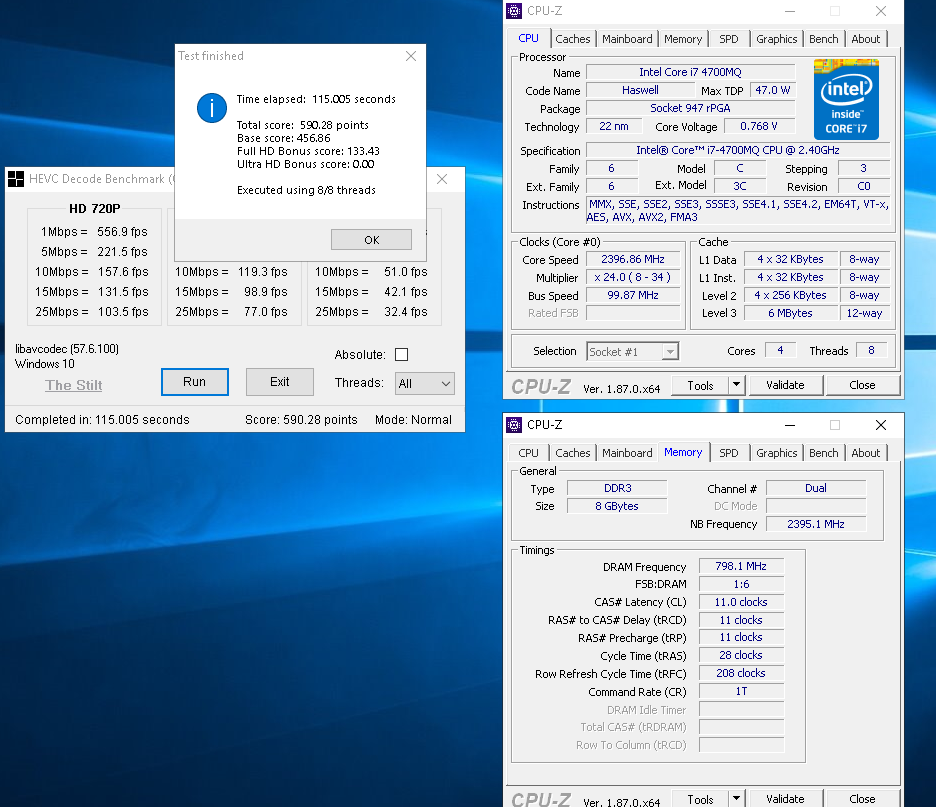Click the Specification field i7-4700MQ CPU @ 2.40GHz
Viewport: 936px width, 807px height.
738,150
